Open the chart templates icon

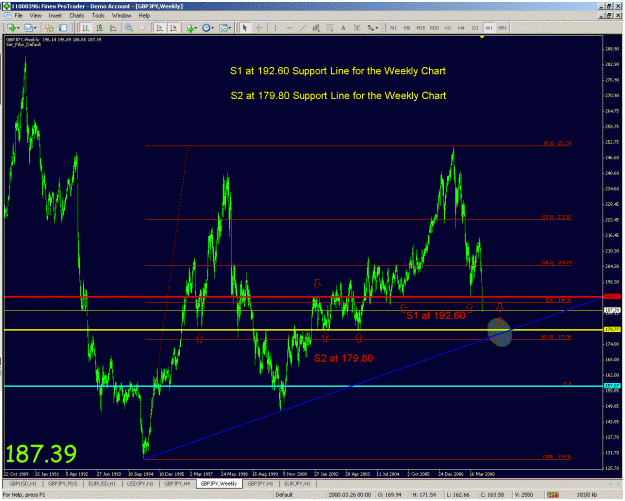[223, 28]
